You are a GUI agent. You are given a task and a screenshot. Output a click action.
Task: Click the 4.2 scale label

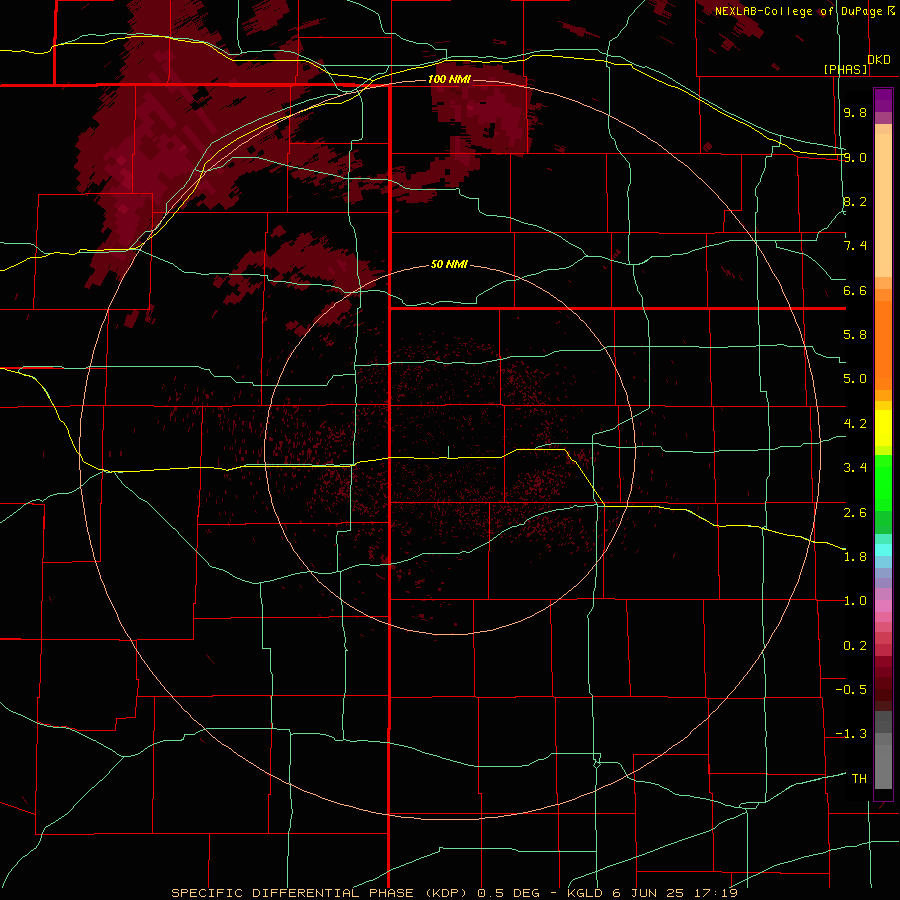855,424
